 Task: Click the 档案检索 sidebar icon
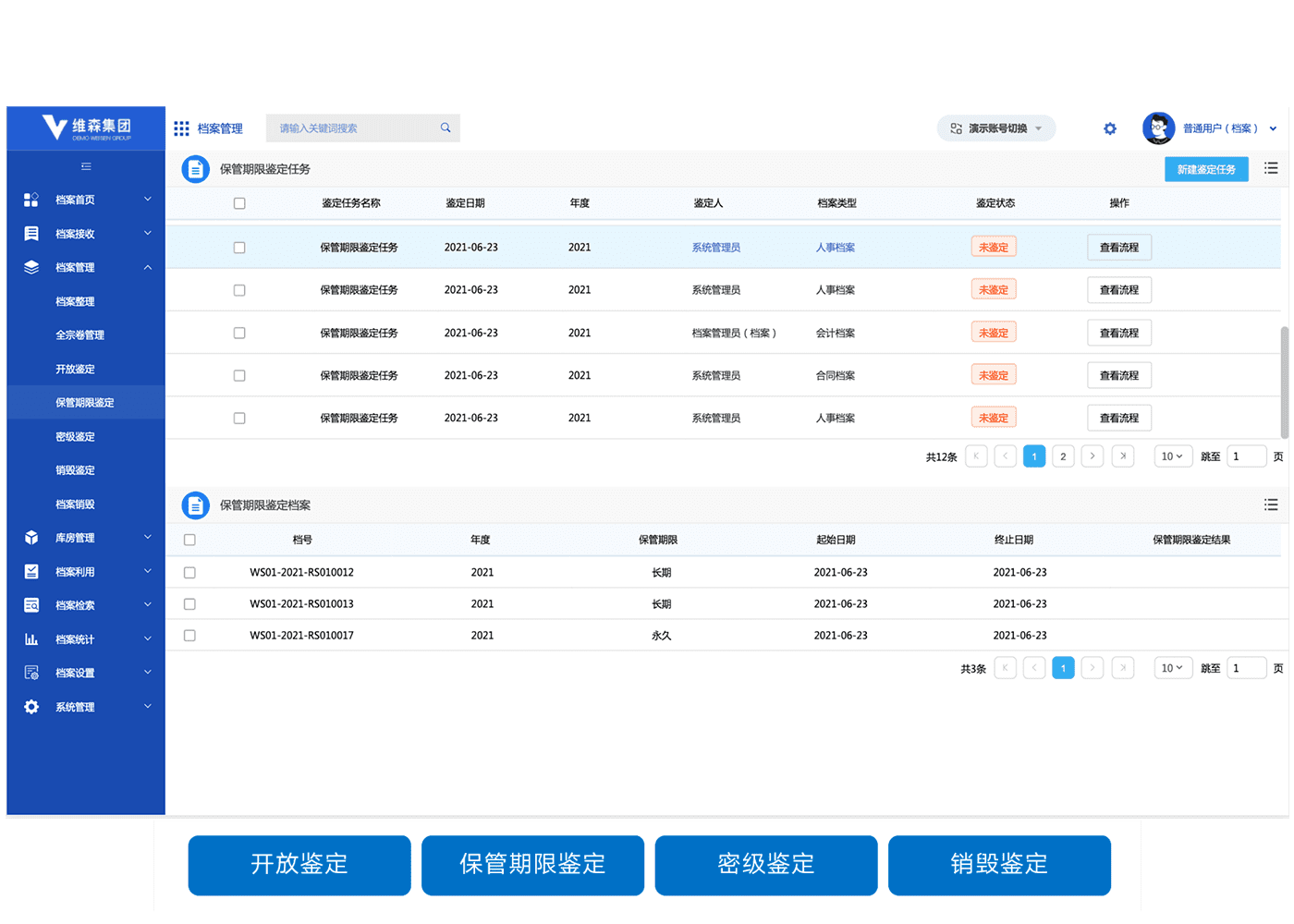(31, 605)
